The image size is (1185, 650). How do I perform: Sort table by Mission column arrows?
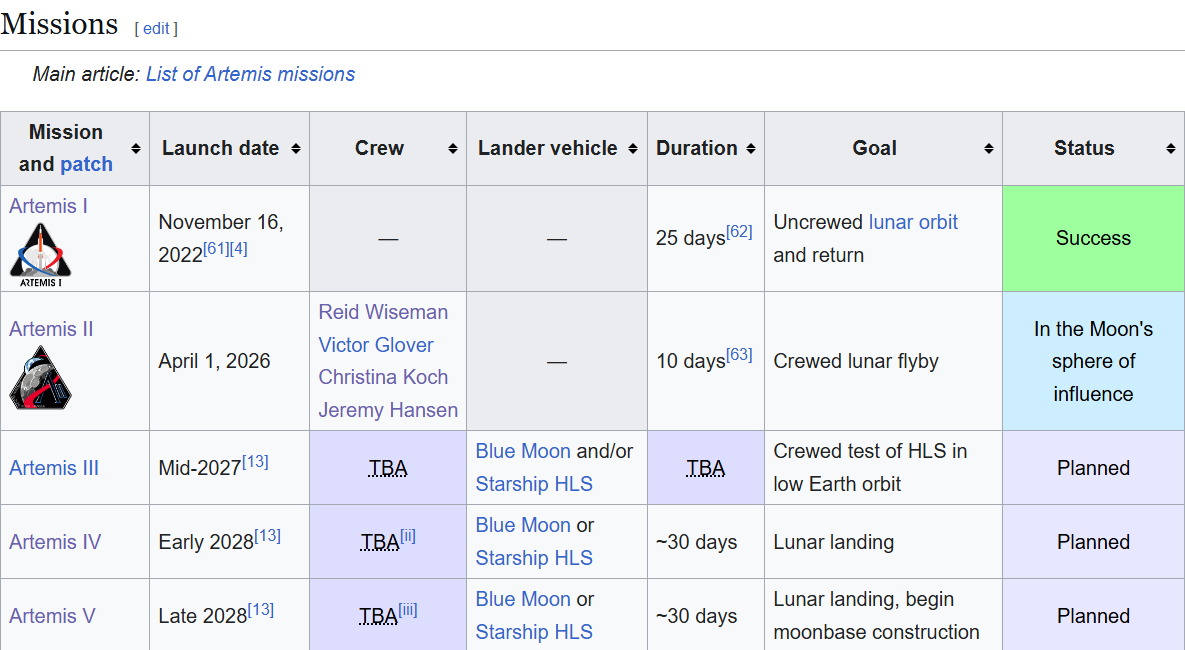(136, 149)
